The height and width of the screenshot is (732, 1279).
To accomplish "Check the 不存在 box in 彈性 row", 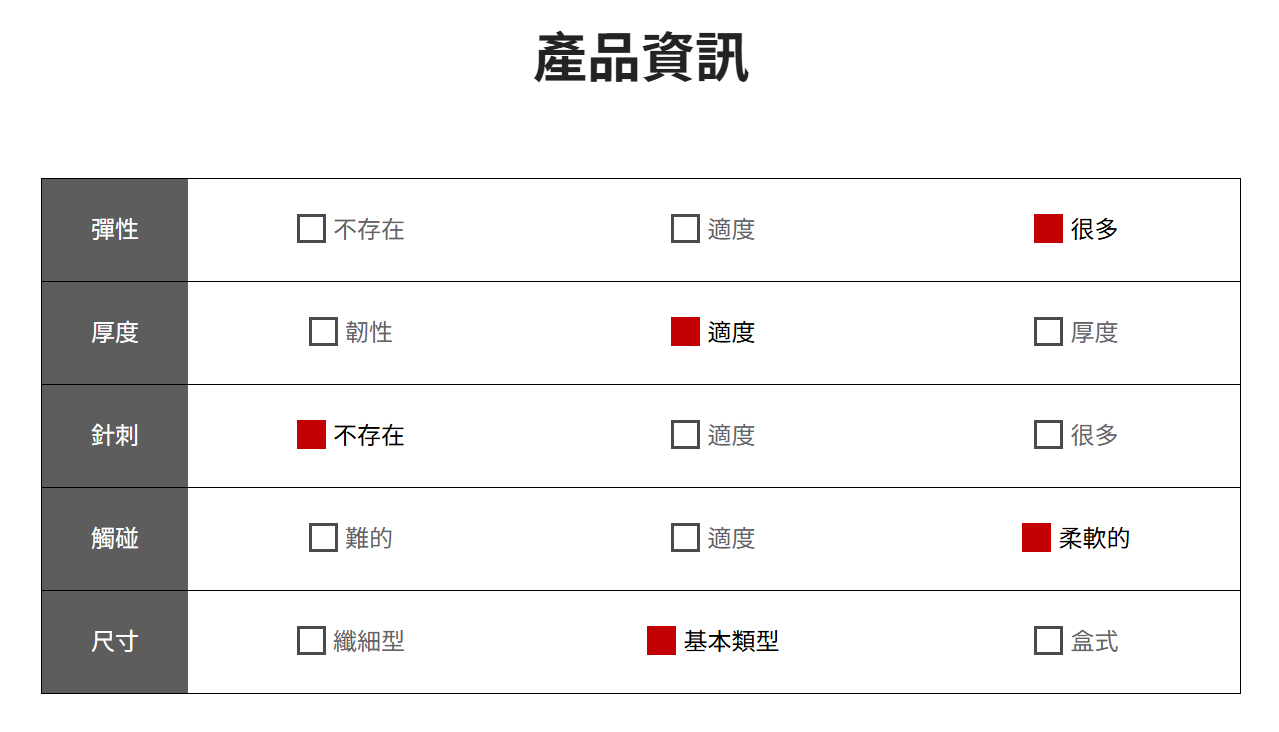I will (311, 229).
